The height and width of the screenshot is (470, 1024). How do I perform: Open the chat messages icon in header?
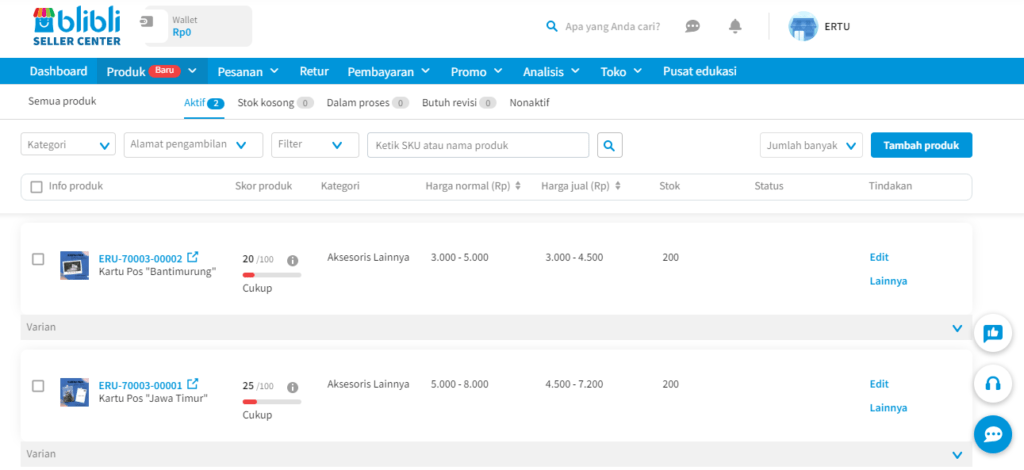coord(692,27)
